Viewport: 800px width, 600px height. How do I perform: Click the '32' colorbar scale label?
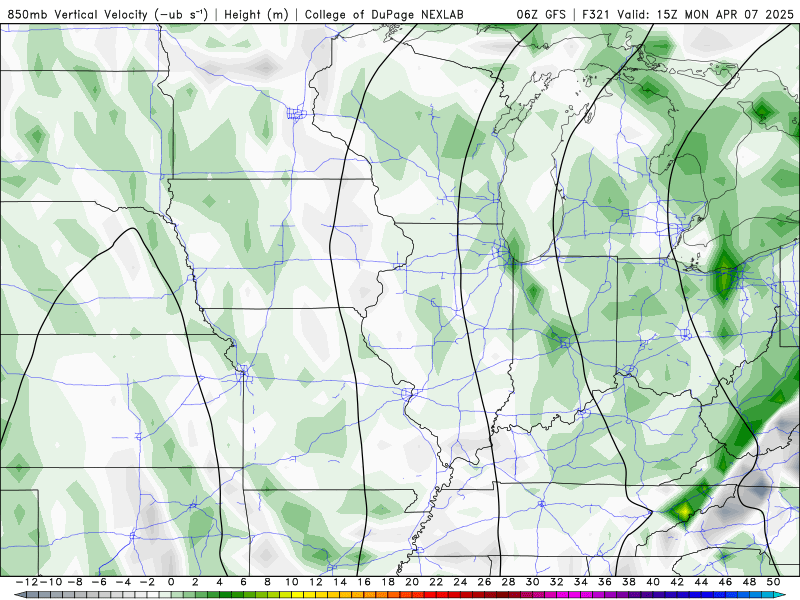point(557,582)
